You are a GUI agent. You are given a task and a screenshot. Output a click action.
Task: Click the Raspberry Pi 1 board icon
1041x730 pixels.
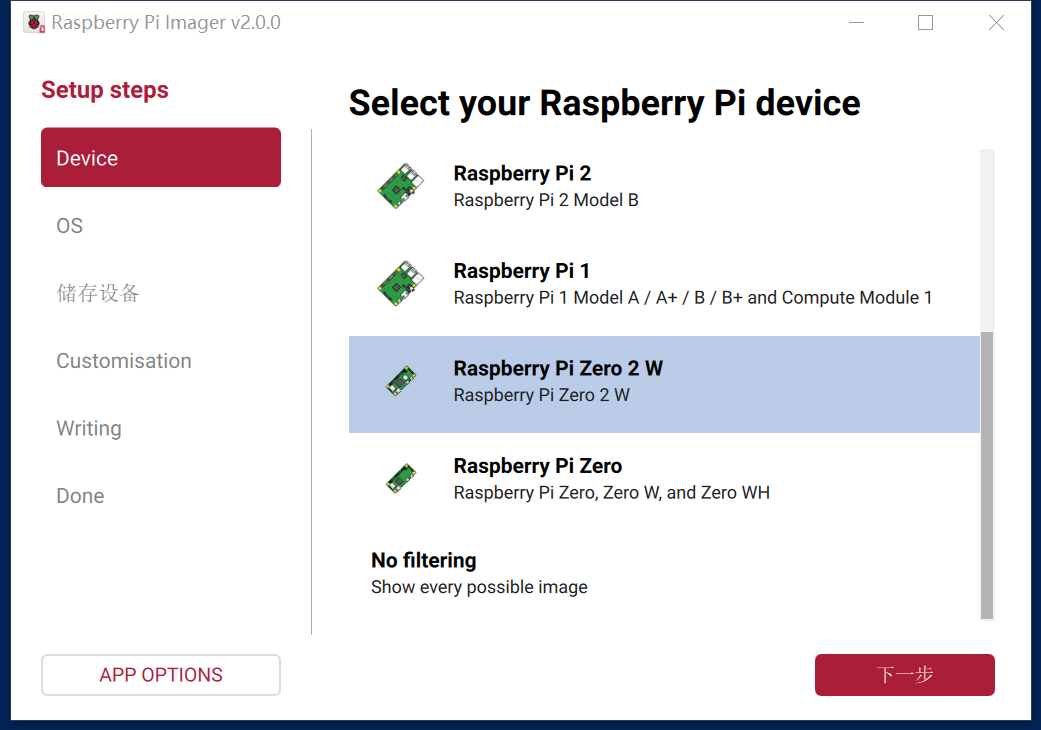(x=400, y=283)
